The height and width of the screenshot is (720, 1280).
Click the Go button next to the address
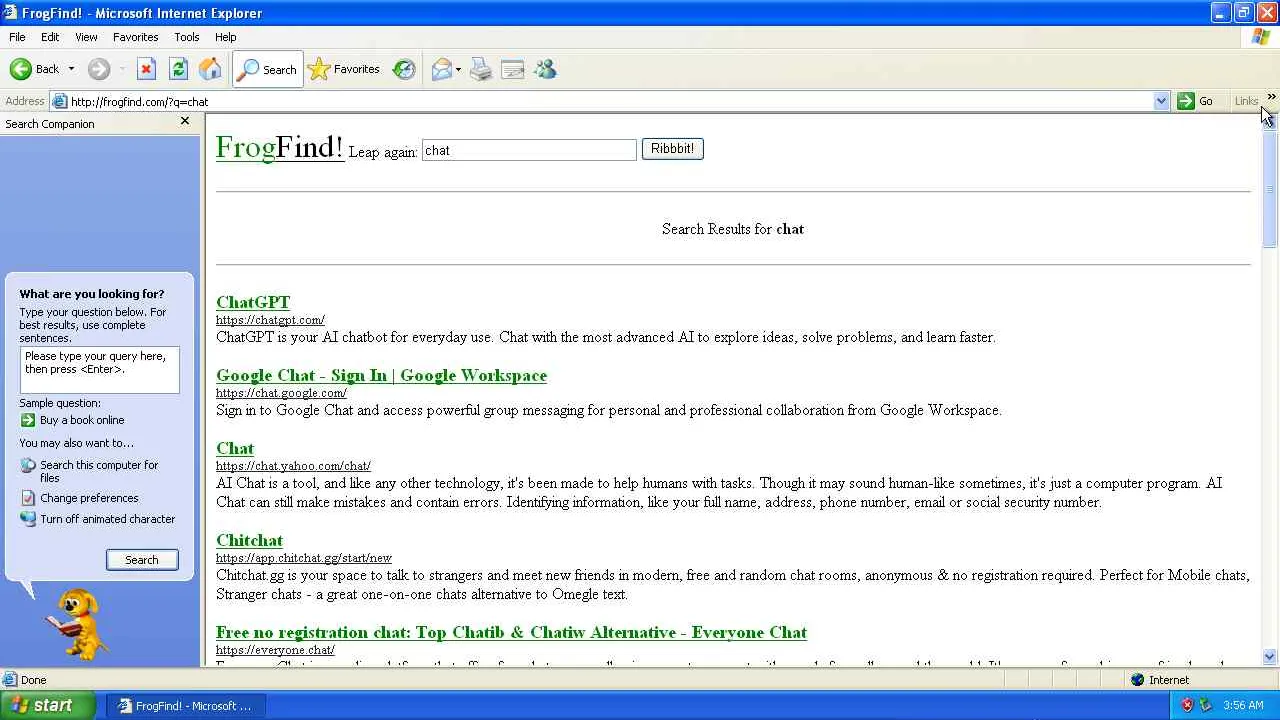(1196, 101)
